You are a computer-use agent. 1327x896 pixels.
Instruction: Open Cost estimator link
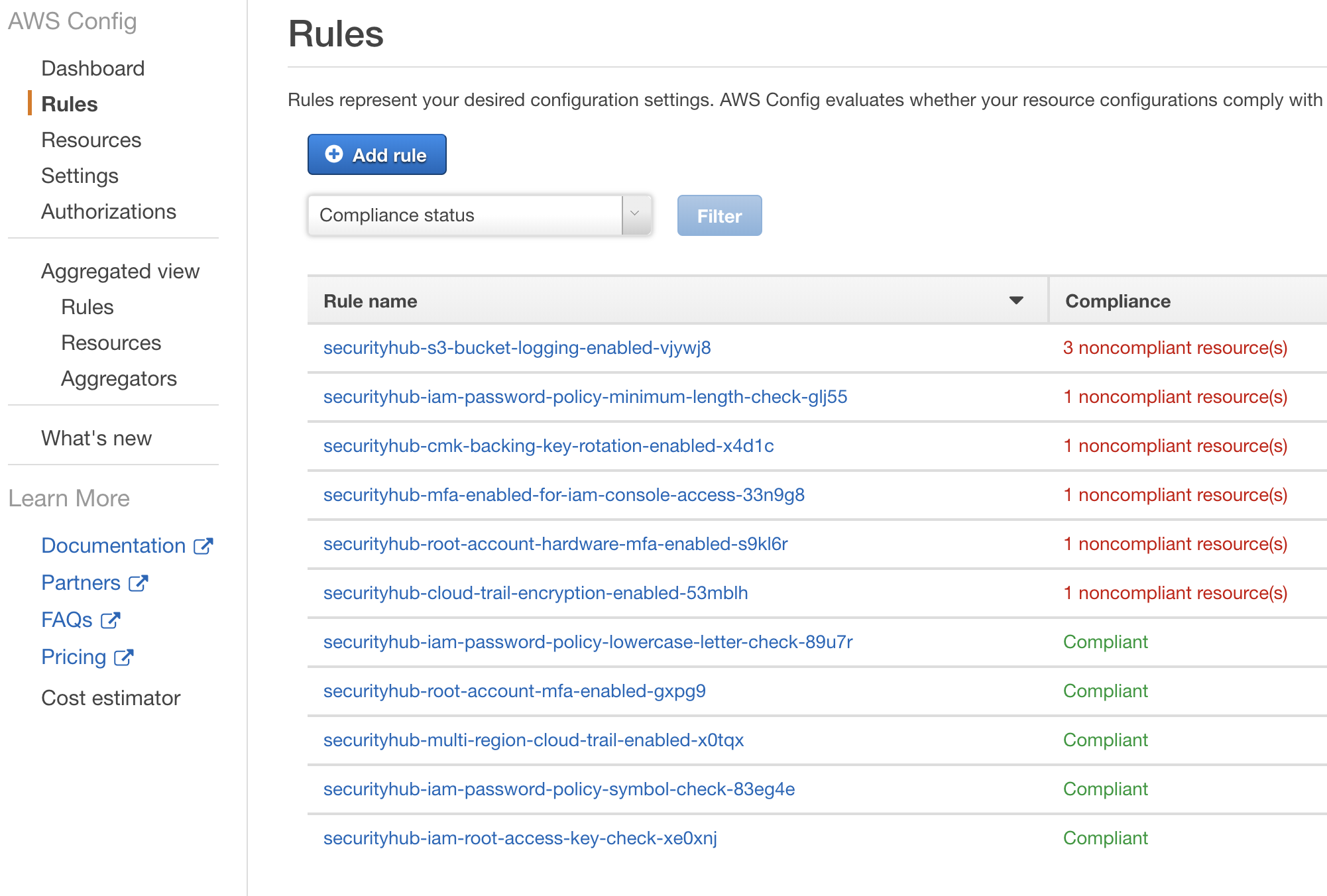[111, 698]
